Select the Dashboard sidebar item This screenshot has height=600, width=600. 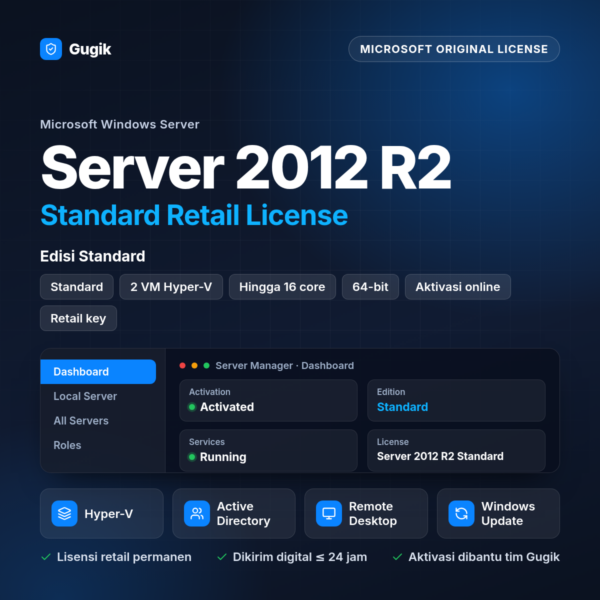98,372
